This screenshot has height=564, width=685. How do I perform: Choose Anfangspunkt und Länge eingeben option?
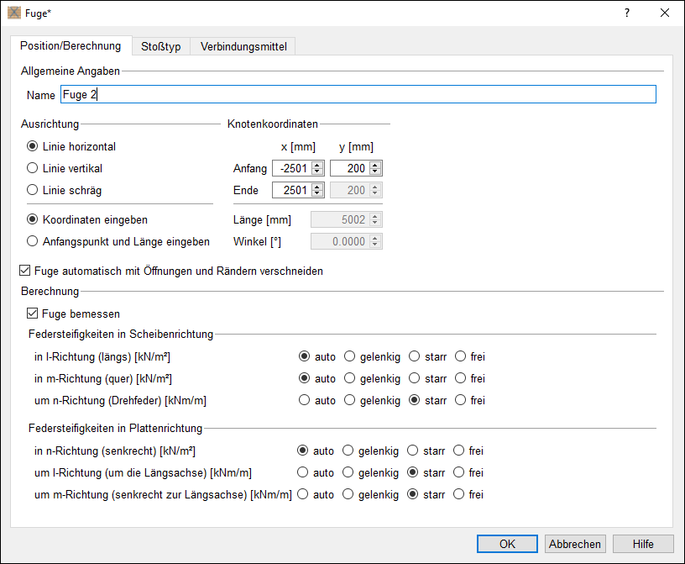33,241
